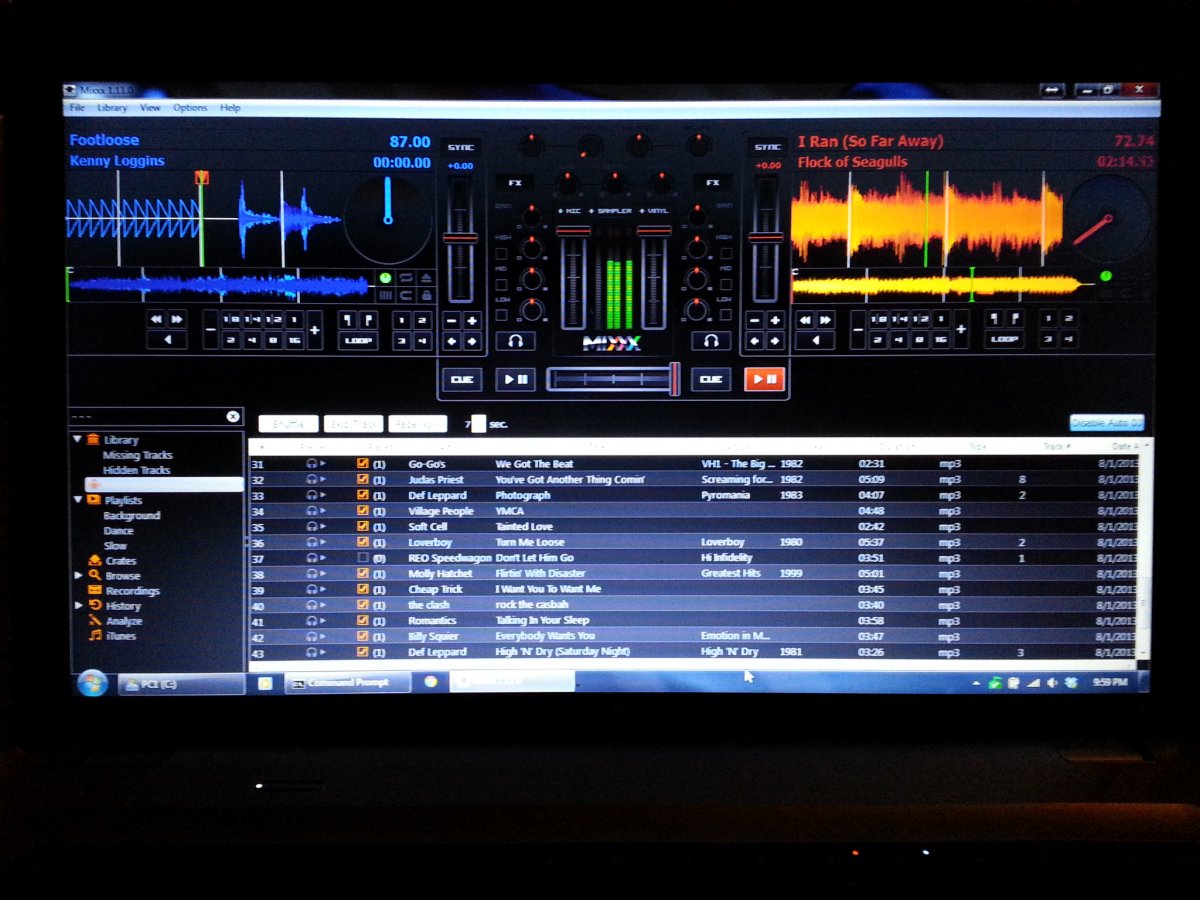The width and height of the screenshot is (1200, 900).
Task: Open the Options menu
Action: pos(190,108)
